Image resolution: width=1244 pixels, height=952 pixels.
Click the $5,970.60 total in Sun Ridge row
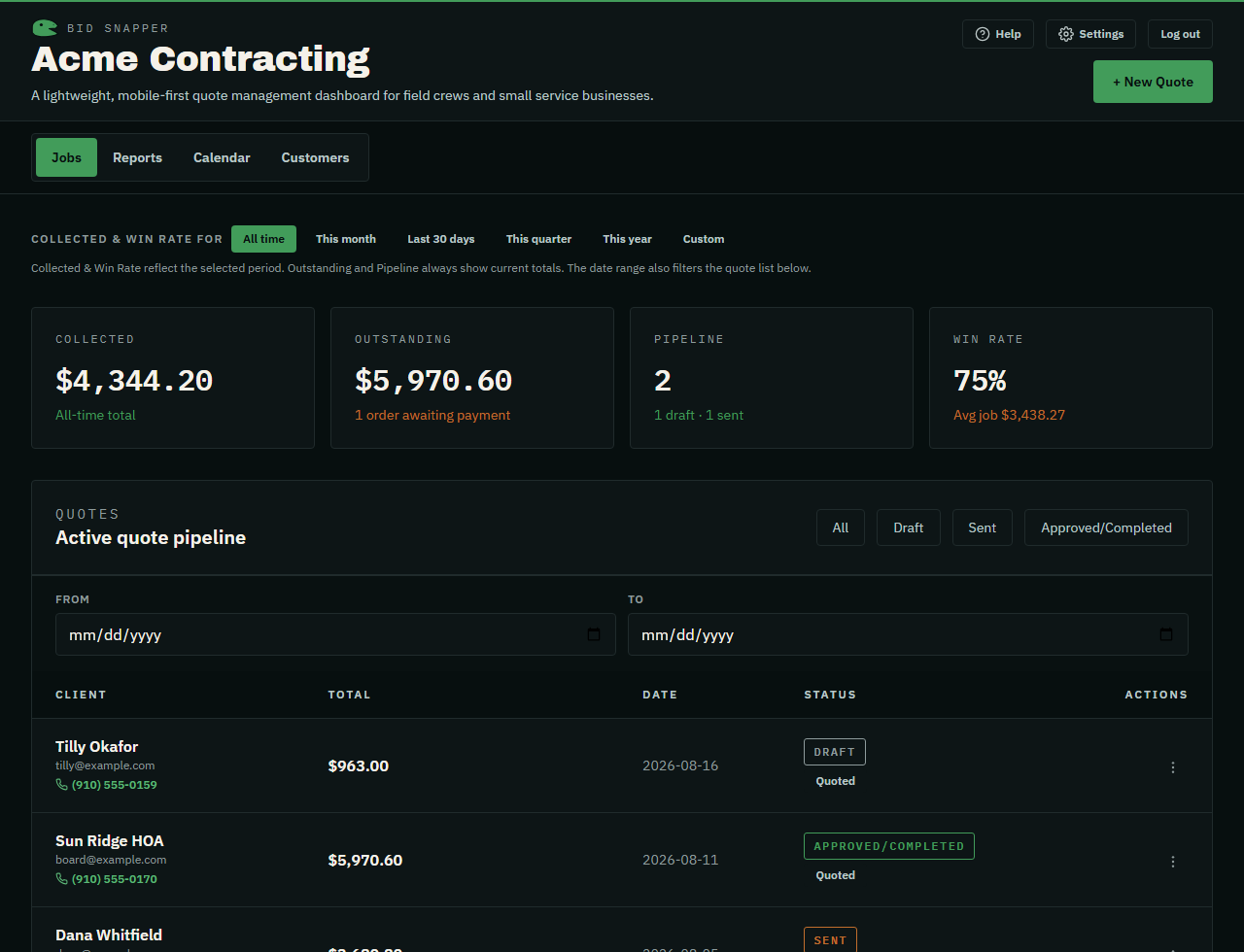(x=365, y=860)
